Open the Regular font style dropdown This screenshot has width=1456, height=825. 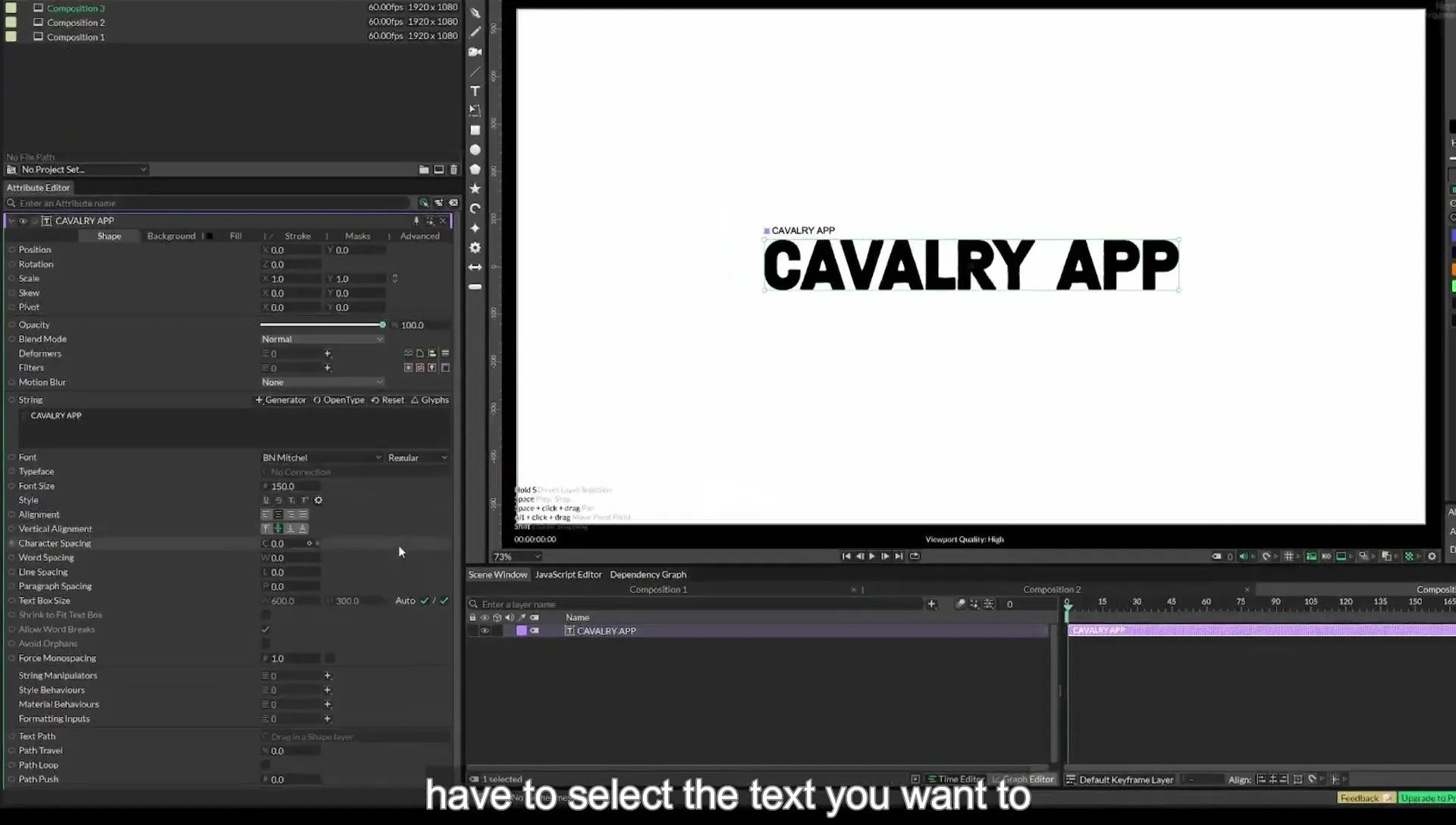417,458
